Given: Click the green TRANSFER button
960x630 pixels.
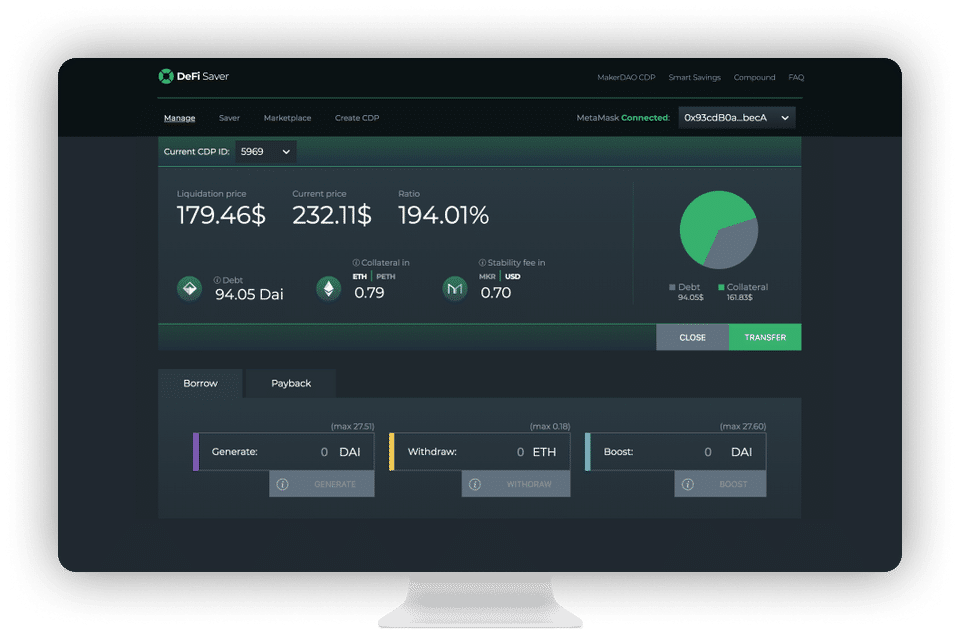Looking at the screenshot, I should (765, 337).
